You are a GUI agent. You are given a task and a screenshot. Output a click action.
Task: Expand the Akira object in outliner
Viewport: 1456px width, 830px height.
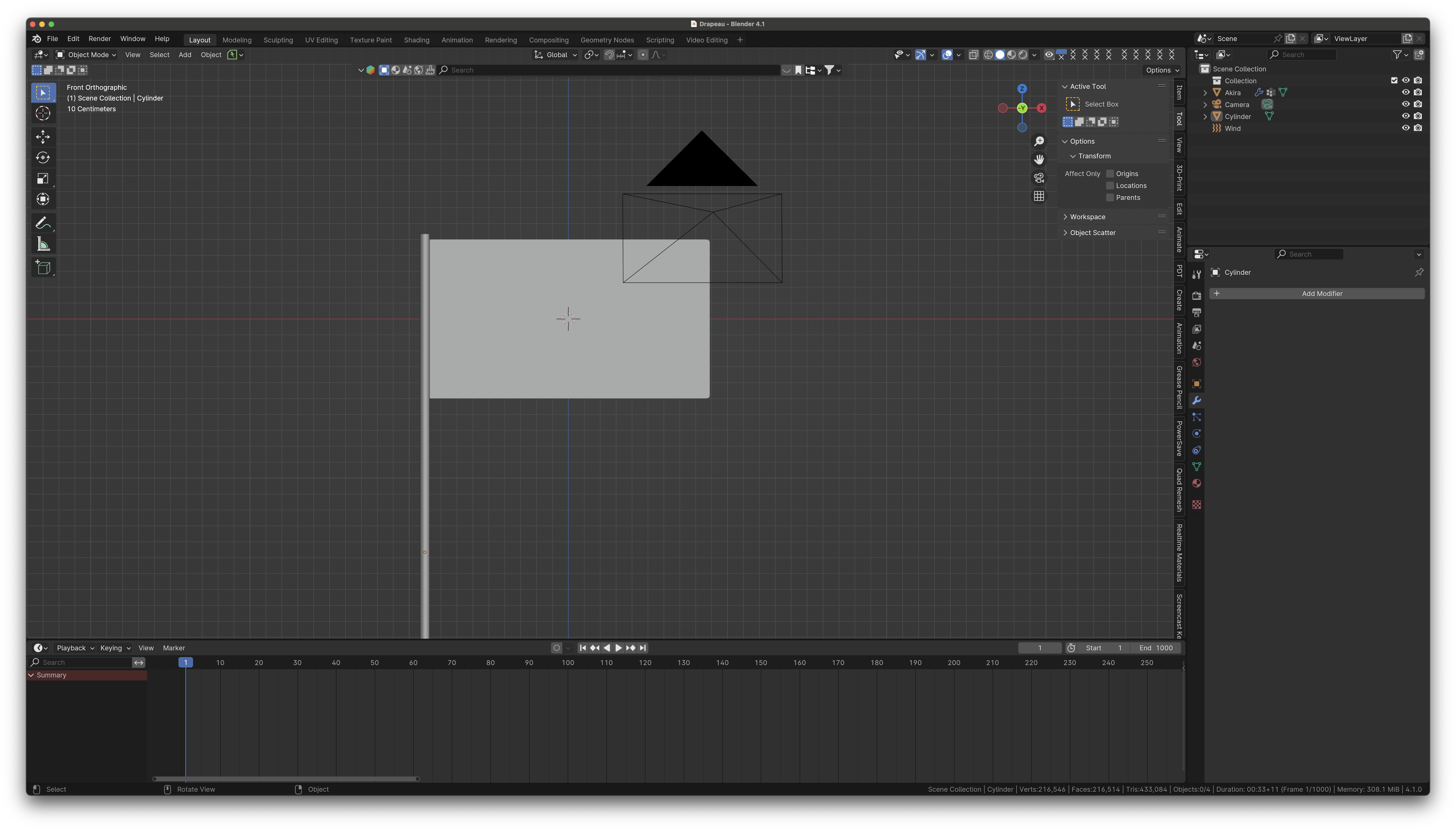coord(1205,92)
